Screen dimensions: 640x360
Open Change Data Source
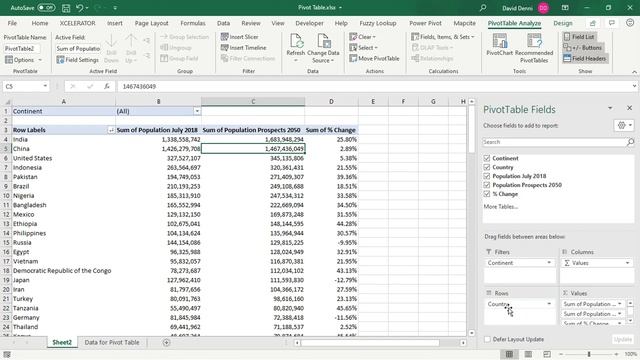click(x=323, y=48)
